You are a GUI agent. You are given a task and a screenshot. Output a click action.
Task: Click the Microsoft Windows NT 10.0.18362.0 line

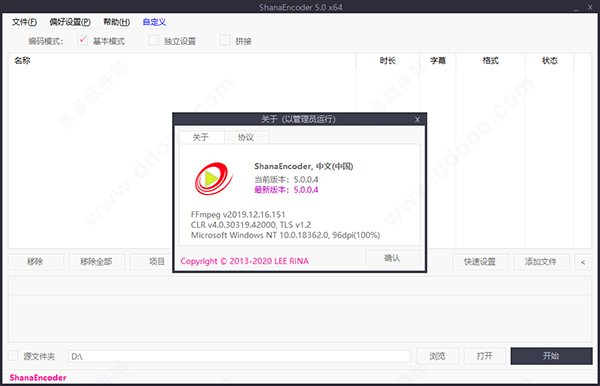click(x=285, y=235)
